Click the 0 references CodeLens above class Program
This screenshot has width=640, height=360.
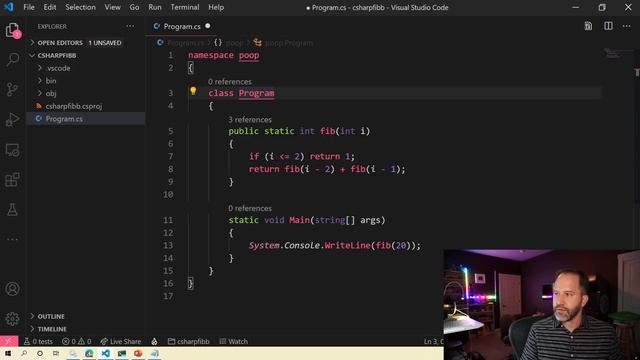[x=230, y=82]
